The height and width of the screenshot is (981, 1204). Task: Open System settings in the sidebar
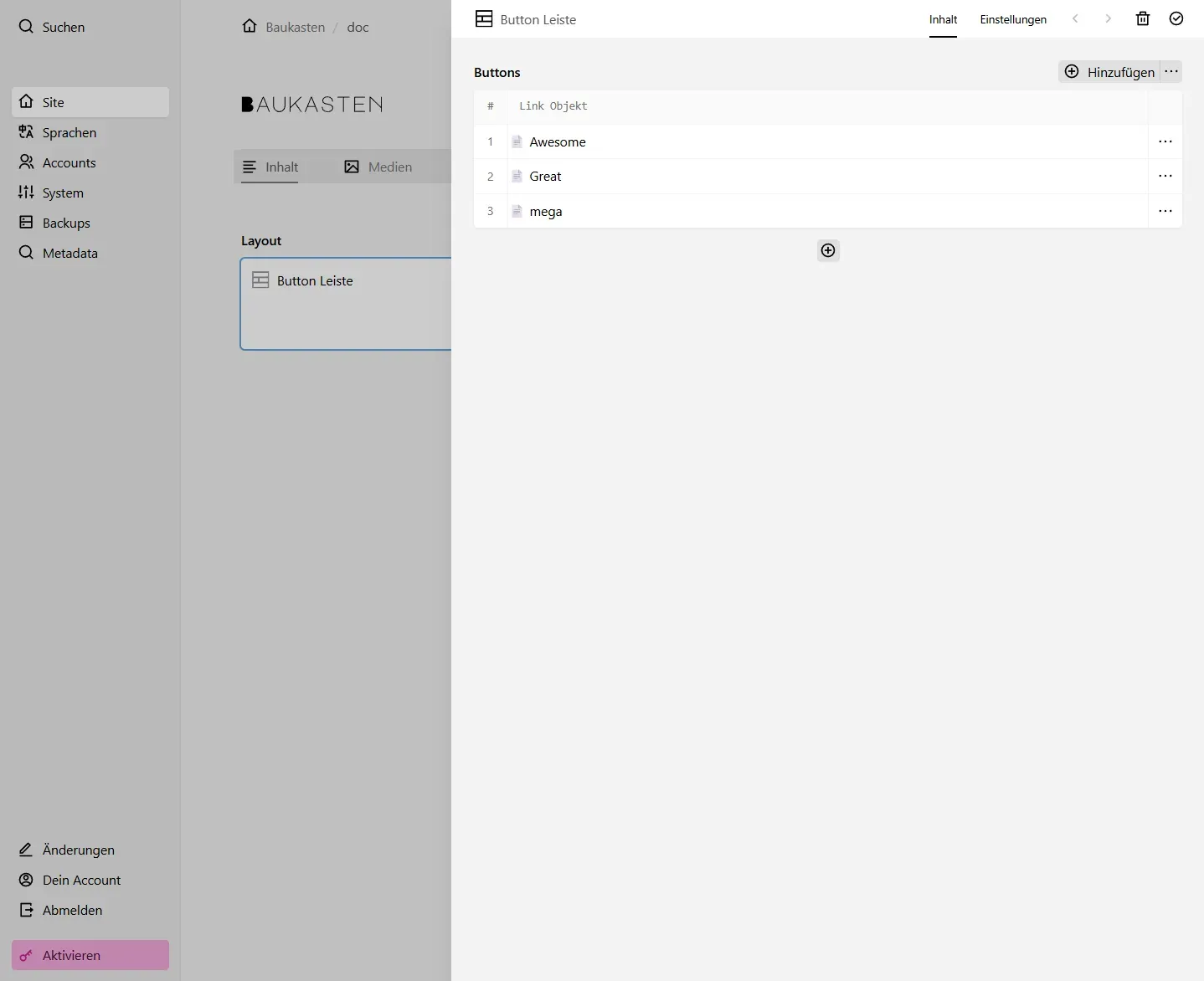[x=62, y=193]
